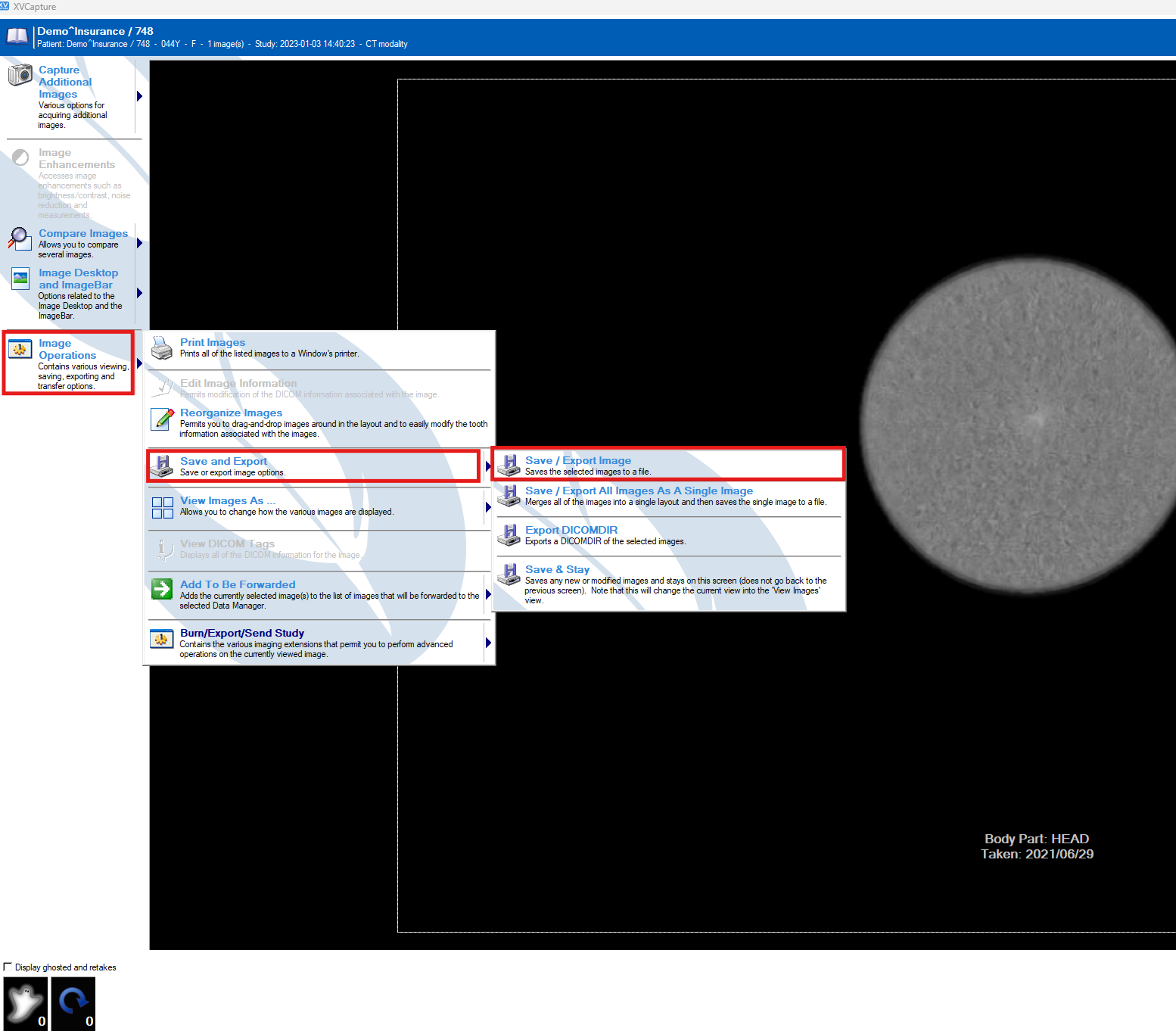
Task: Click the green Add To Be Forwarded arrow icon
Action: [x=162, y=589]
